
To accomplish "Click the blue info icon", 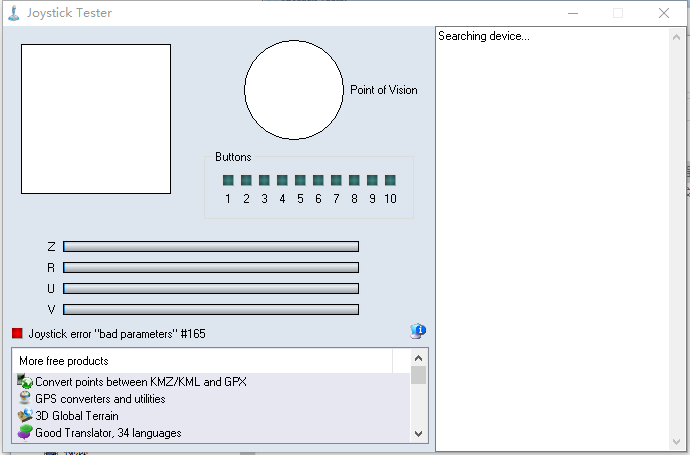I will click(x=418, y=331).
